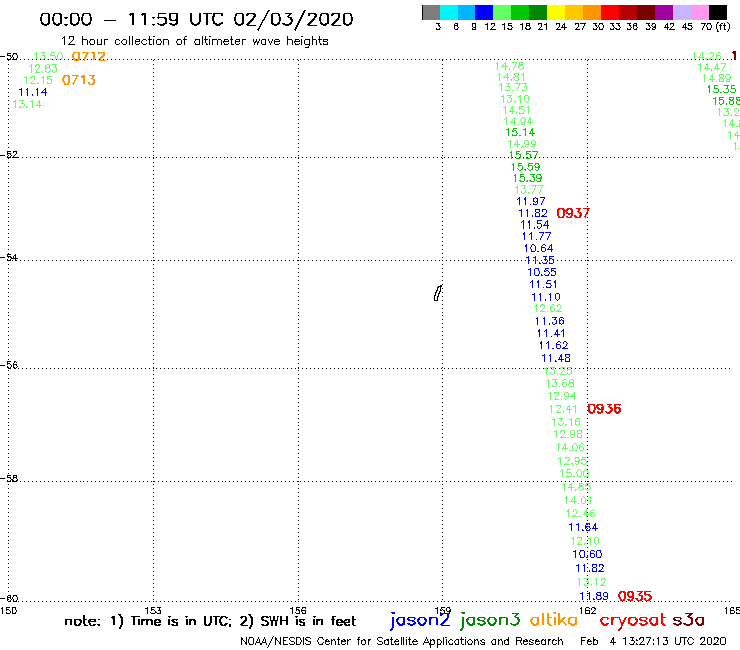Select the 15.14 wave height value
The image size is (740, 650).
520,133
